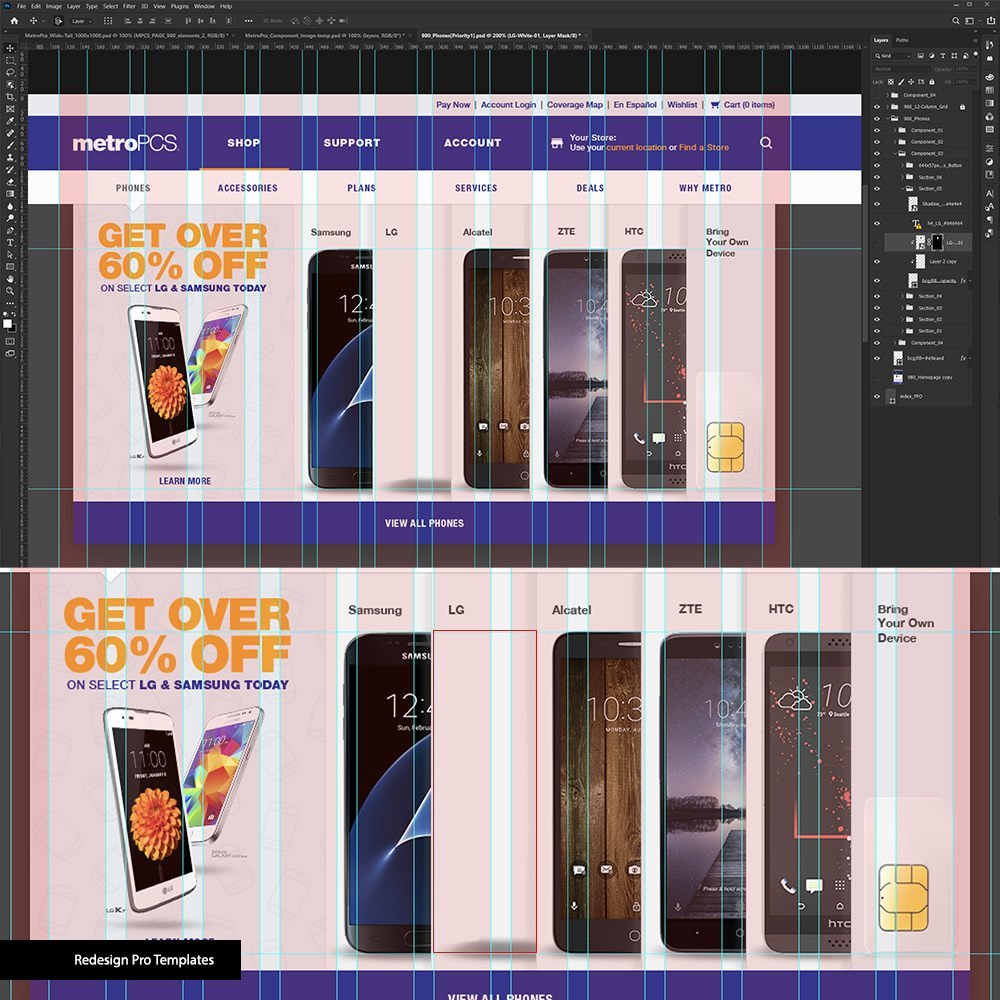Select the Zoom magnifier tool
Viewport: 1000px width, 1000px height.
coord(9,290)
